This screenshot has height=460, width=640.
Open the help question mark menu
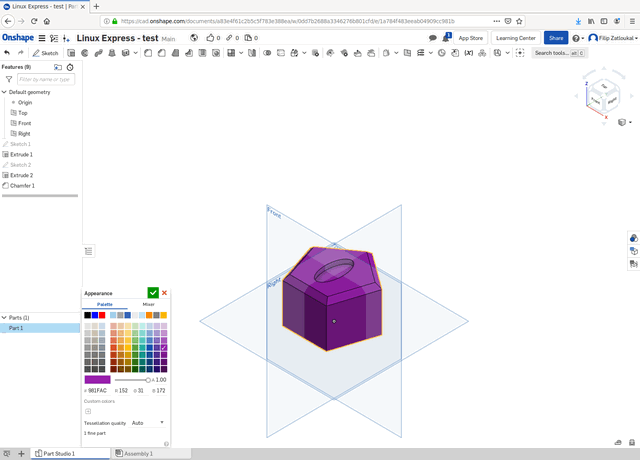click(578, 38)
